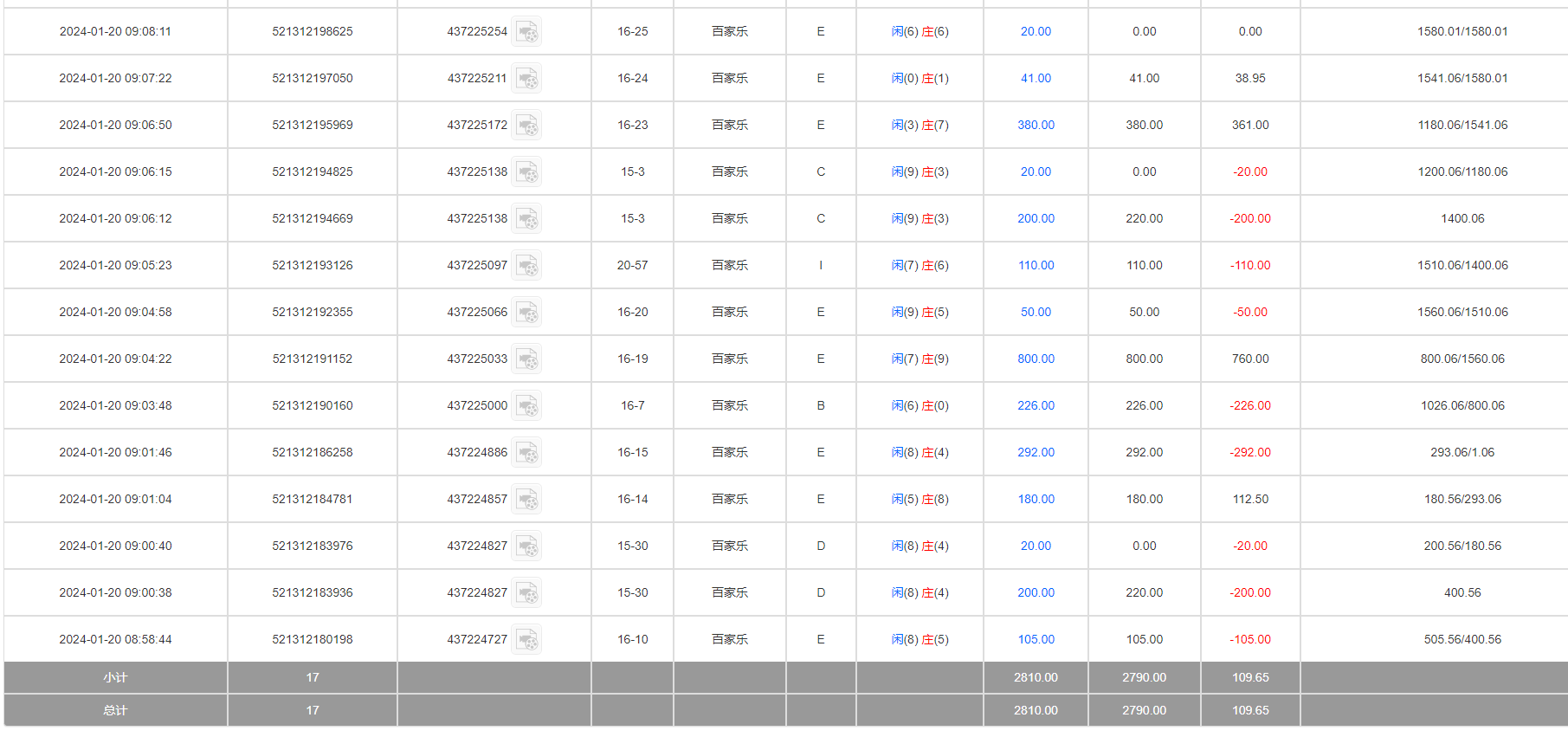Open video replay icon for round 437225254
This screenshot has width=1568, height=737.
(x=526, y=32)
